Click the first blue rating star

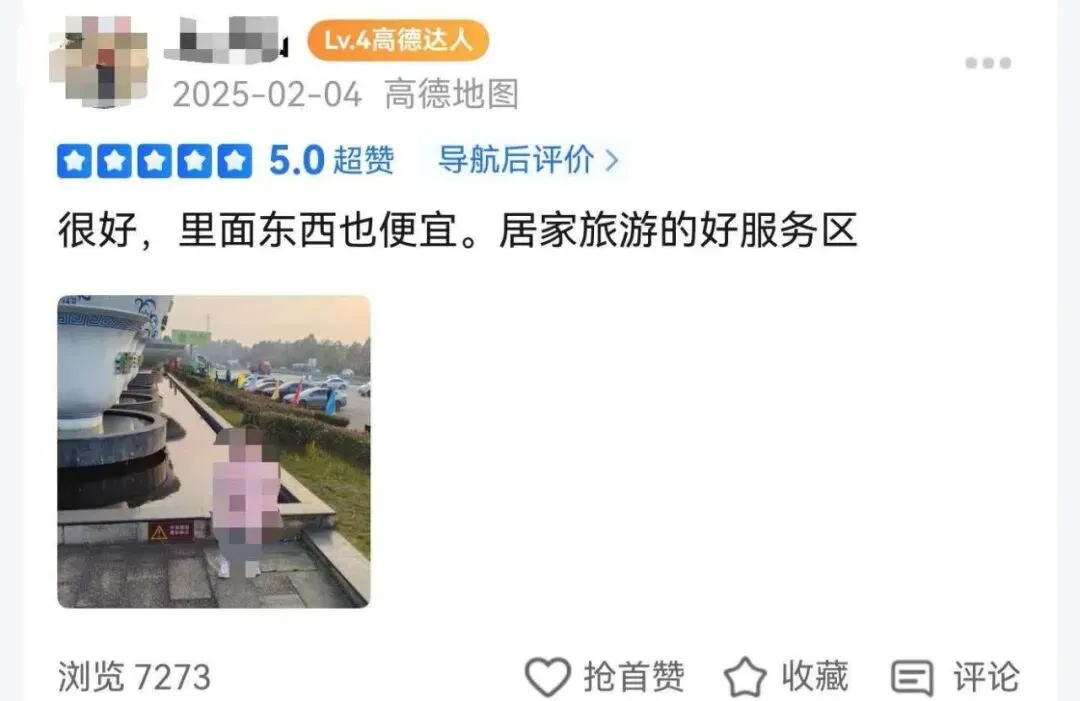(x=74, y=161)
